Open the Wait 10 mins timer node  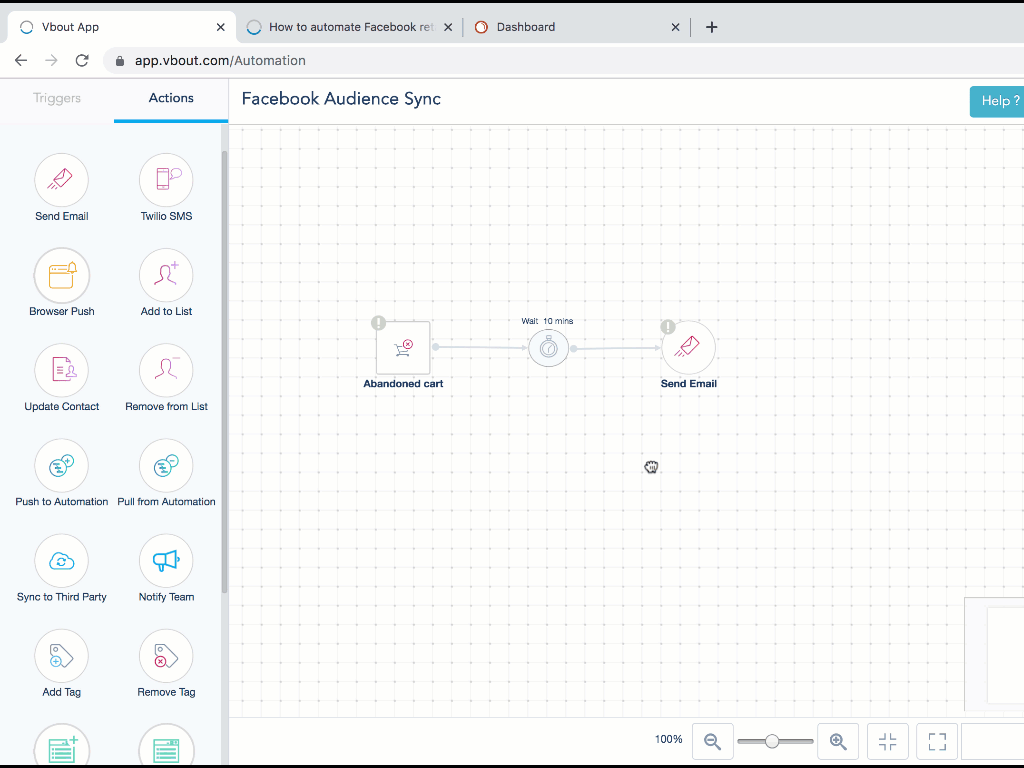(549, 348)
